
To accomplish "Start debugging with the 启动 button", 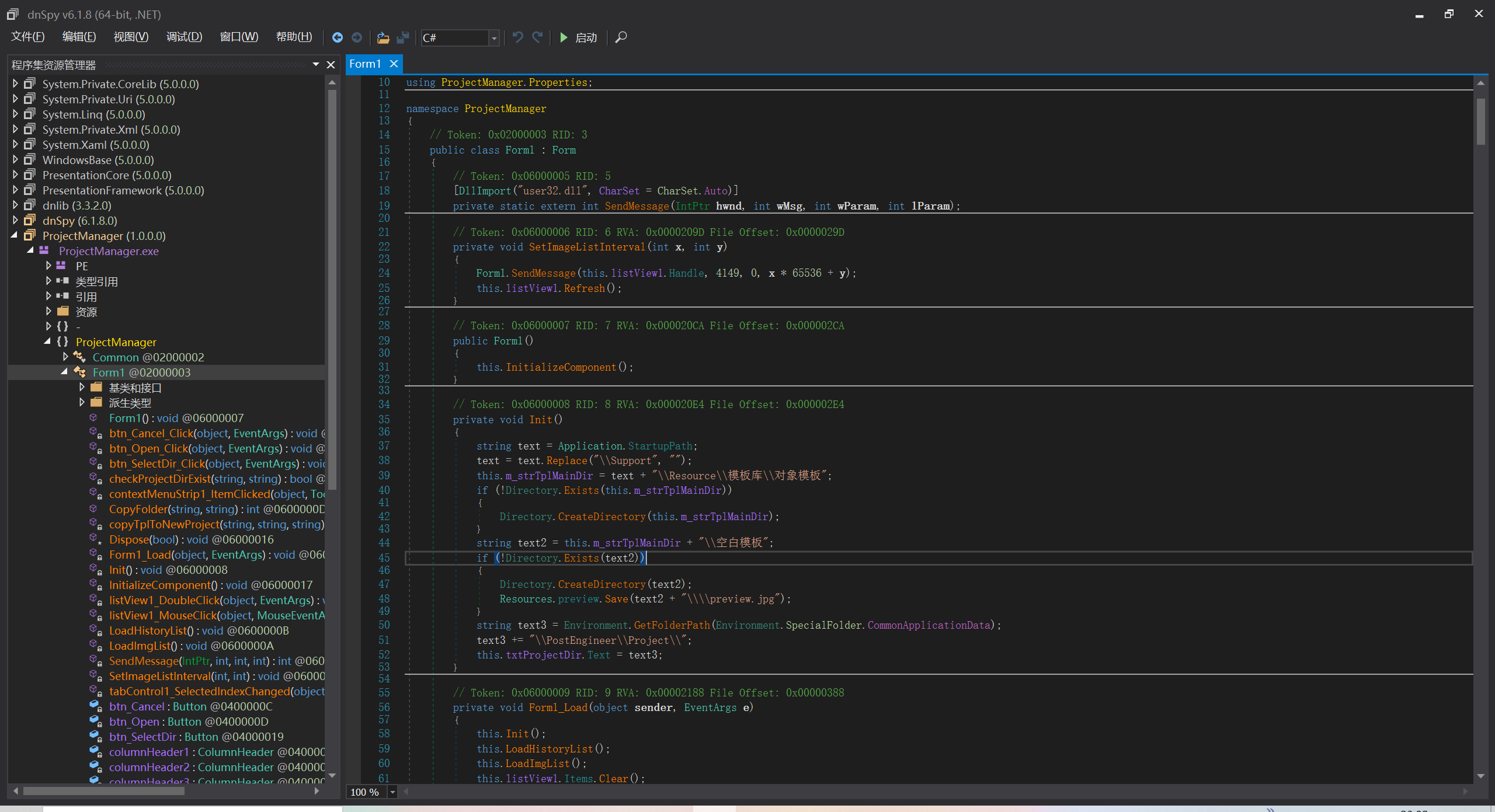I will click(x=578, y=37).
